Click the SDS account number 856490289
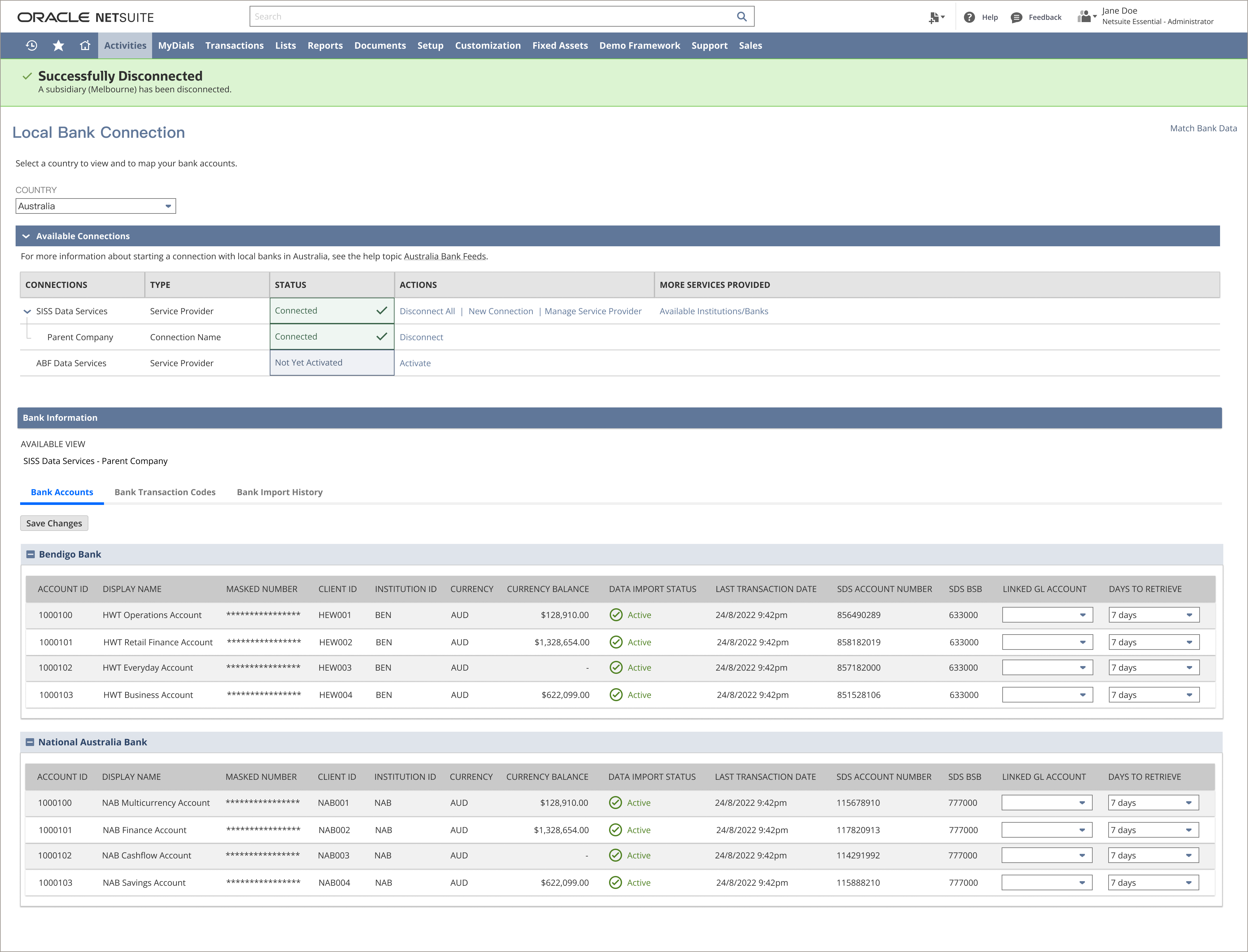 [x=859, y=615]
